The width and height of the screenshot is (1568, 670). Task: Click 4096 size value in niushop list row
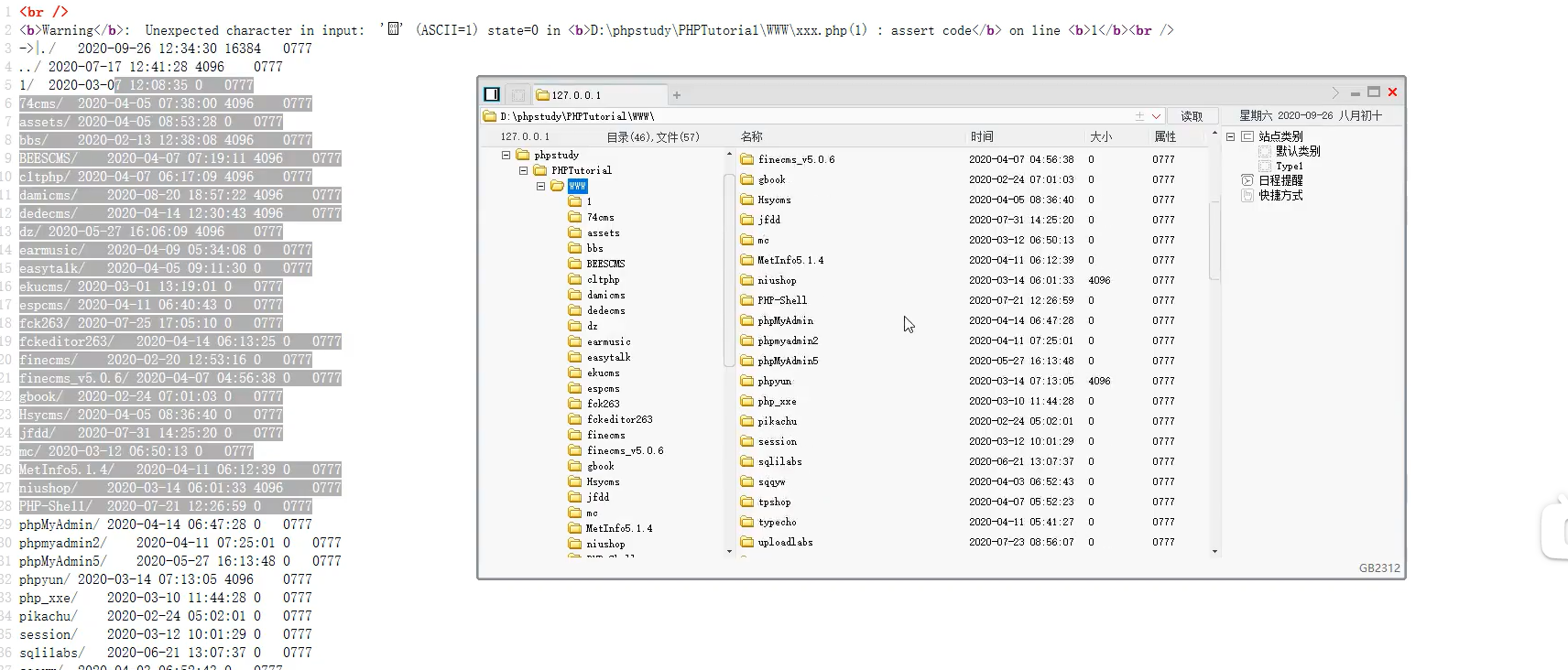coord(1099,280)
